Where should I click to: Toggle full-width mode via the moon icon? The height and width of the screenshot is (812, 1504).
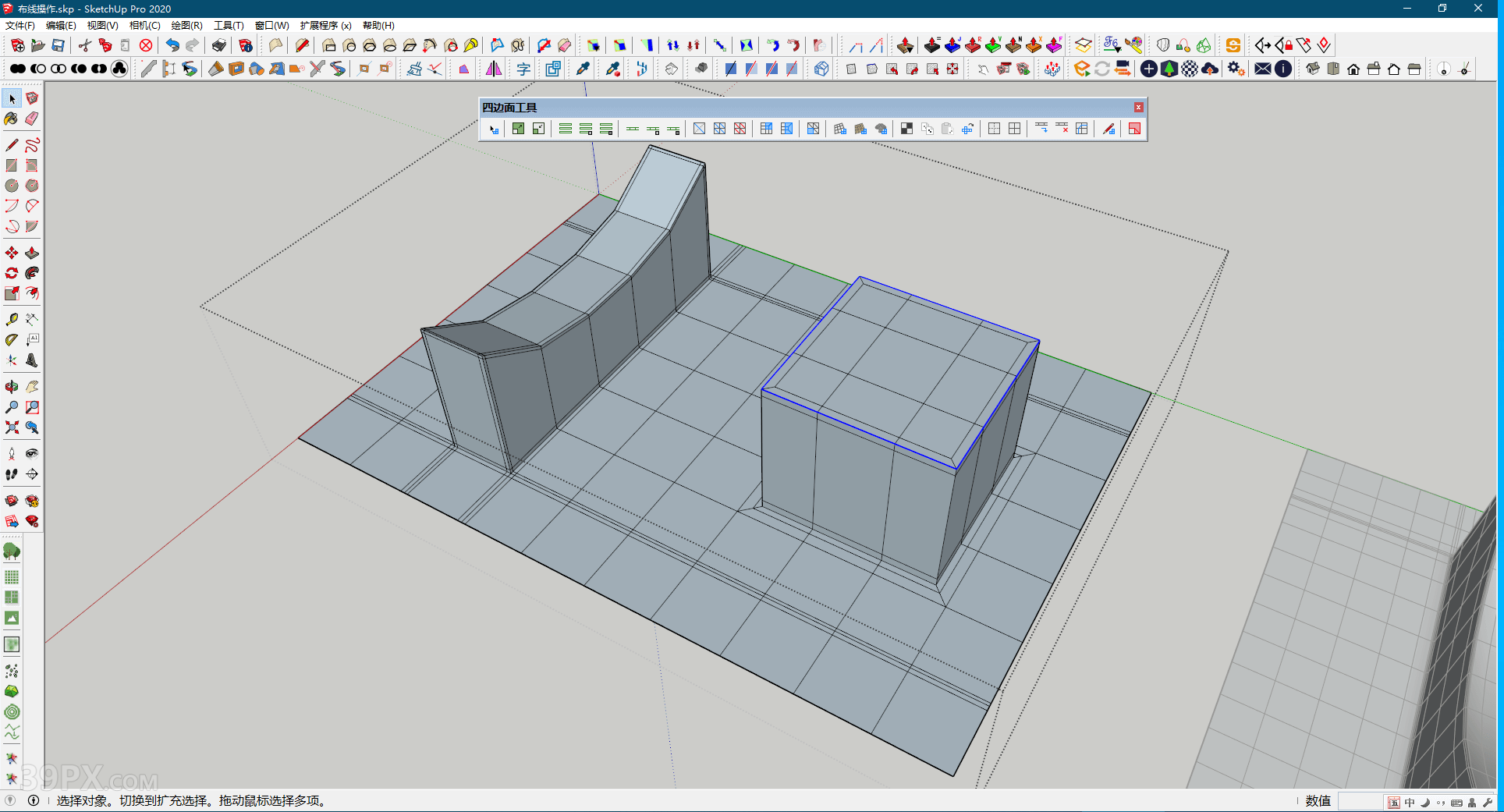click(1424, 802)
